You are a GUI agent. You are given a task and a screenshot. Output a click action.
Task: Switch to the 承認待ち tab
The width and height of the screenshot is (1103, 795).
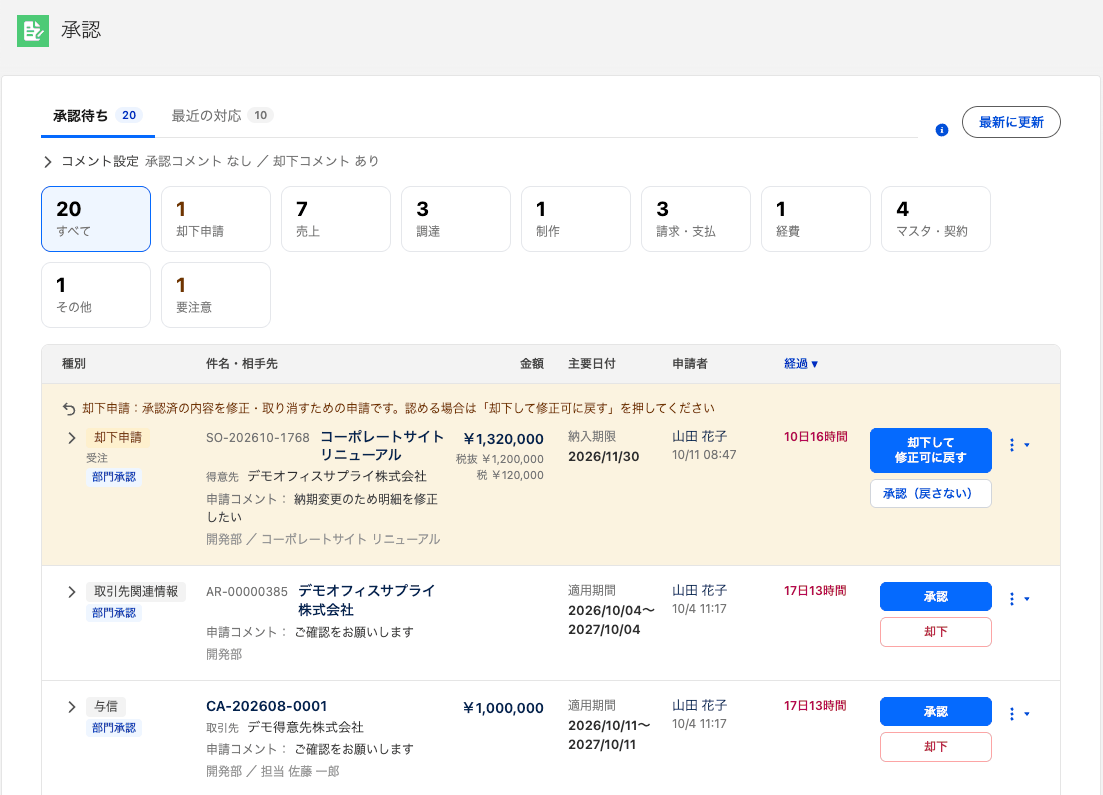tap(98, 116)
